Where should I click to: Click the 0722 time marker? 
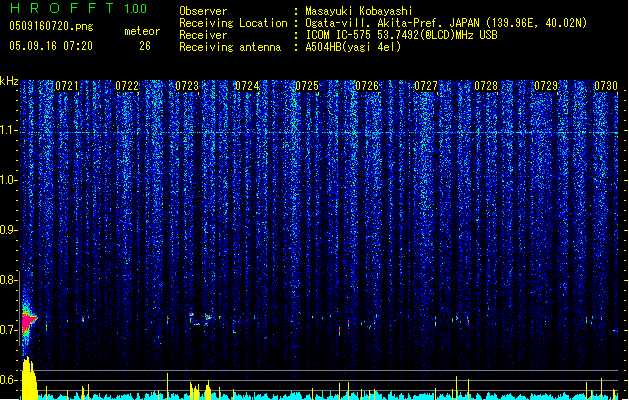pos(127,86)
